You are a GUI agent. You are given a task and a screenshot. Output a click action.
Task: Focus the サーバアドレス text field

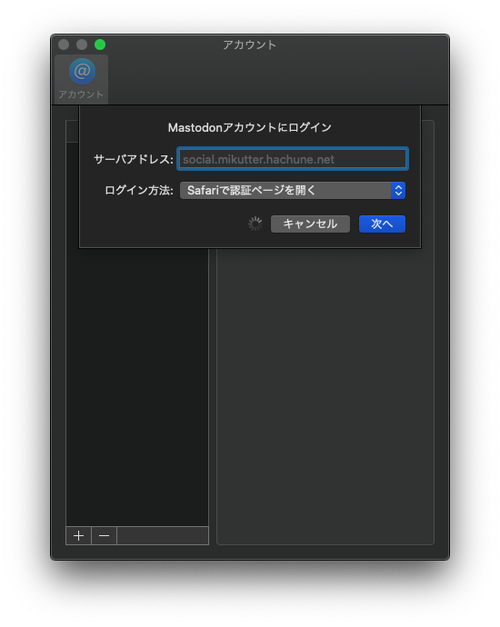292,159
